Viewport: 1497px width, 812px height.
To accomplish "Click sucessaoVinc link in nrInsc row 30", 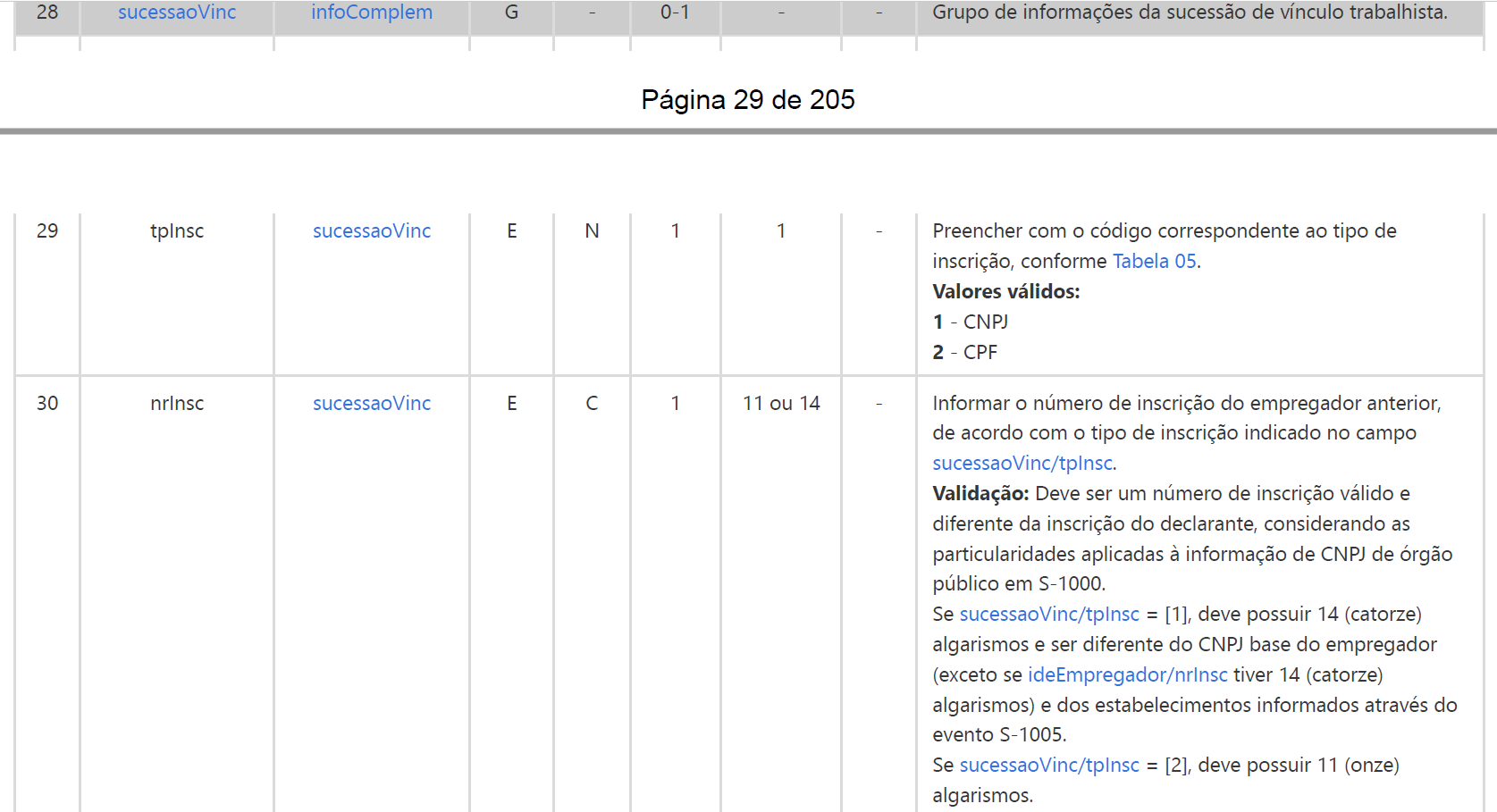I will click(372, 403).
